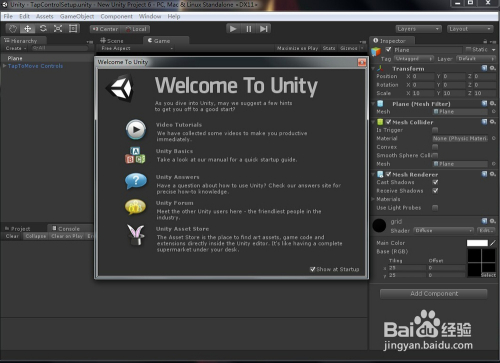Expand the TapToMove Controls hierarchy item
Image resolution: width=500 pixels, height=363 pixels.
(x=4, y=66)
